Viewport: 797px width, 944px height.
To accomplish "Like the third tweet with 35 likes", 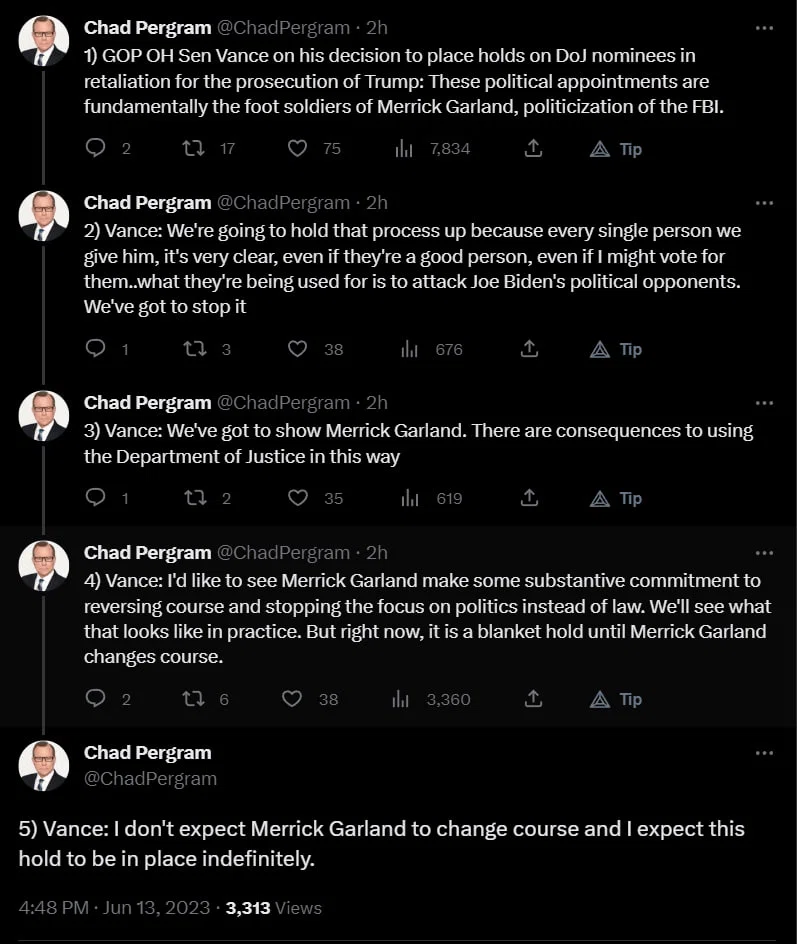I will 297,498.
